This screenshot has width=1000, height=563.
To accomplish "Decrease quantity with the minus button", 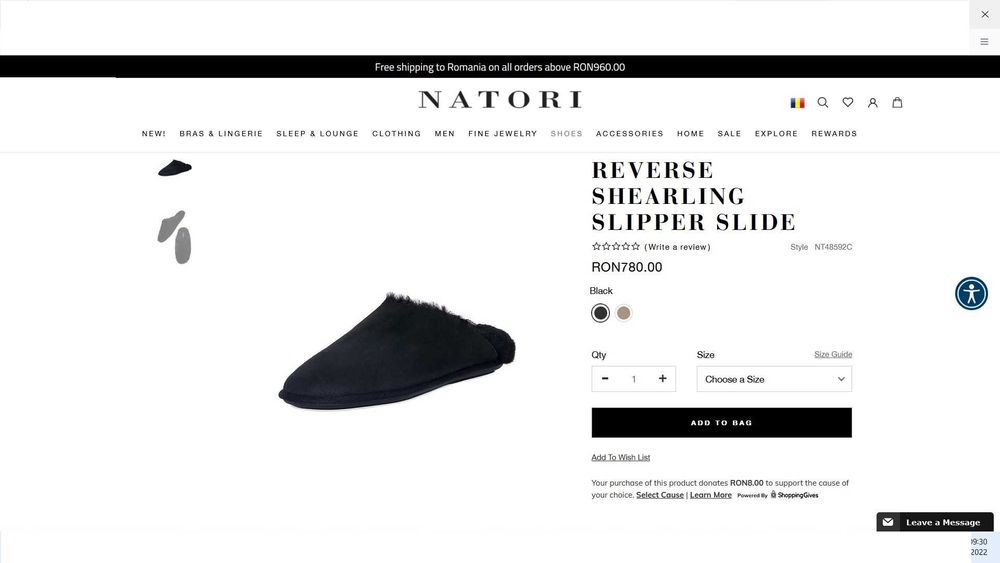I will (x=605, y=379).
